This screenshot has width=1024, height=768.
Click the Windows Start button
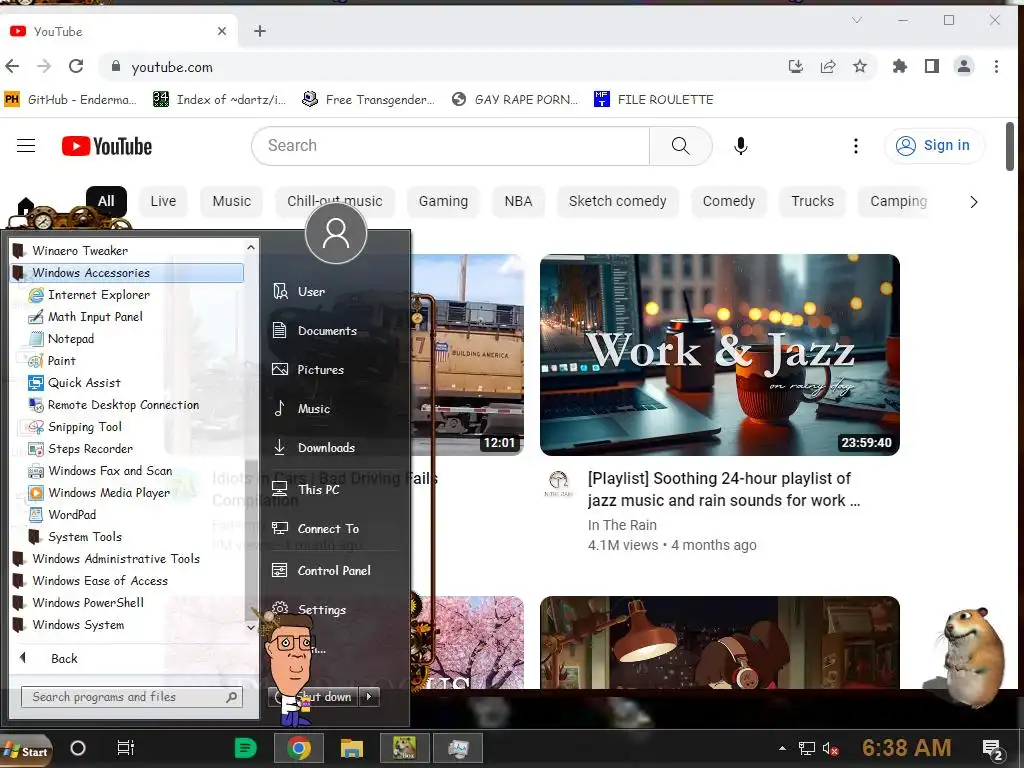[x=26, y=750]
